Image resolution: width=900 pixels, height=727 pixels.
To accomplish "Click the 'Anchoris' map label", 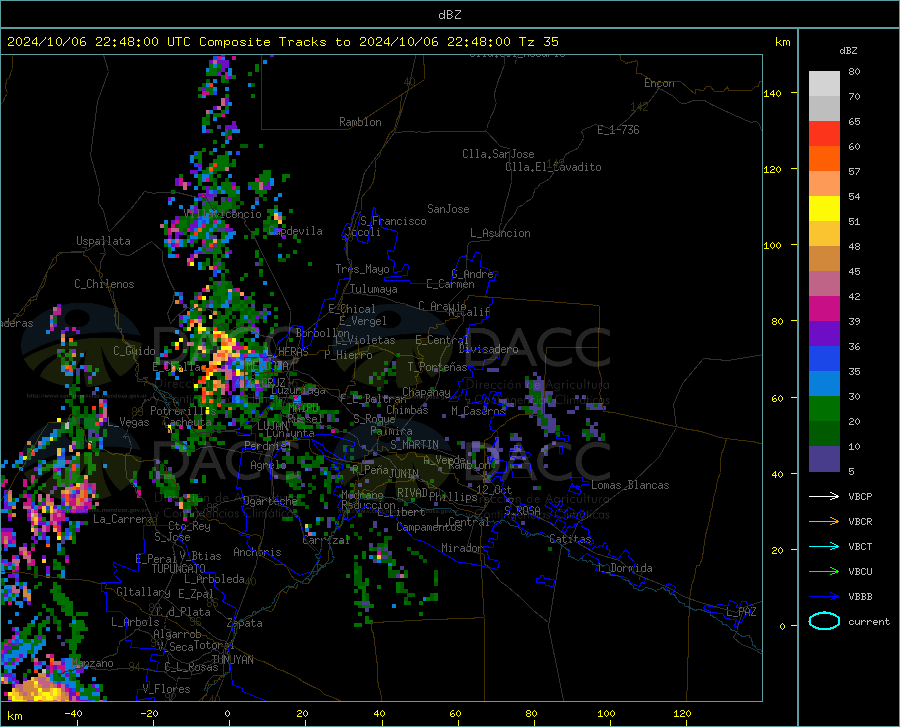I will point(257,552).
